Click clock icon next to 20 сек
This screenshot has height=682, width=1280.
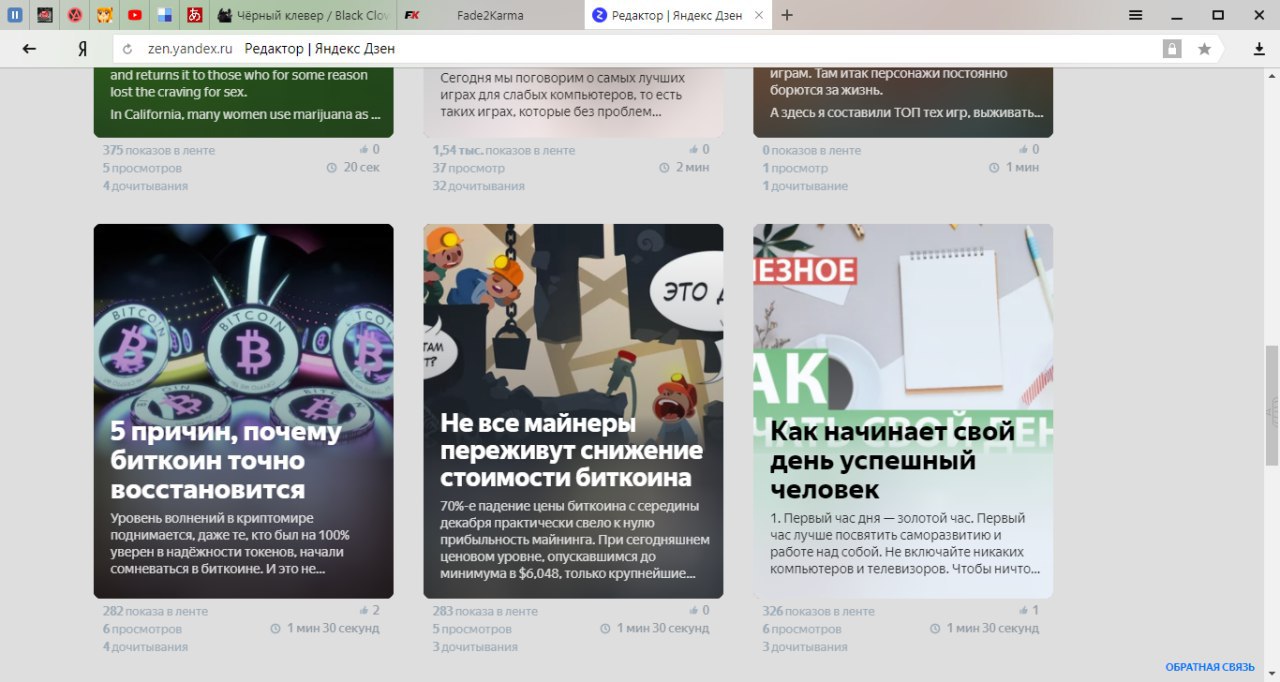click(332, 168)
